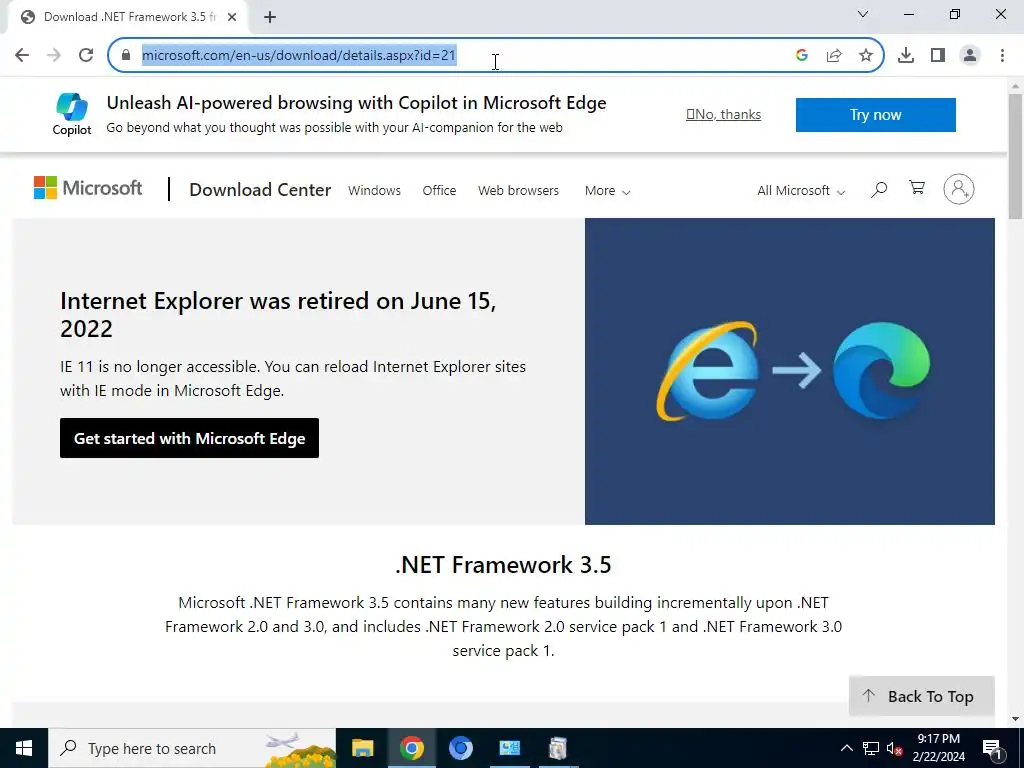Open the notification center
Screen dimensions: 1024x768
[x=992, y=748]
